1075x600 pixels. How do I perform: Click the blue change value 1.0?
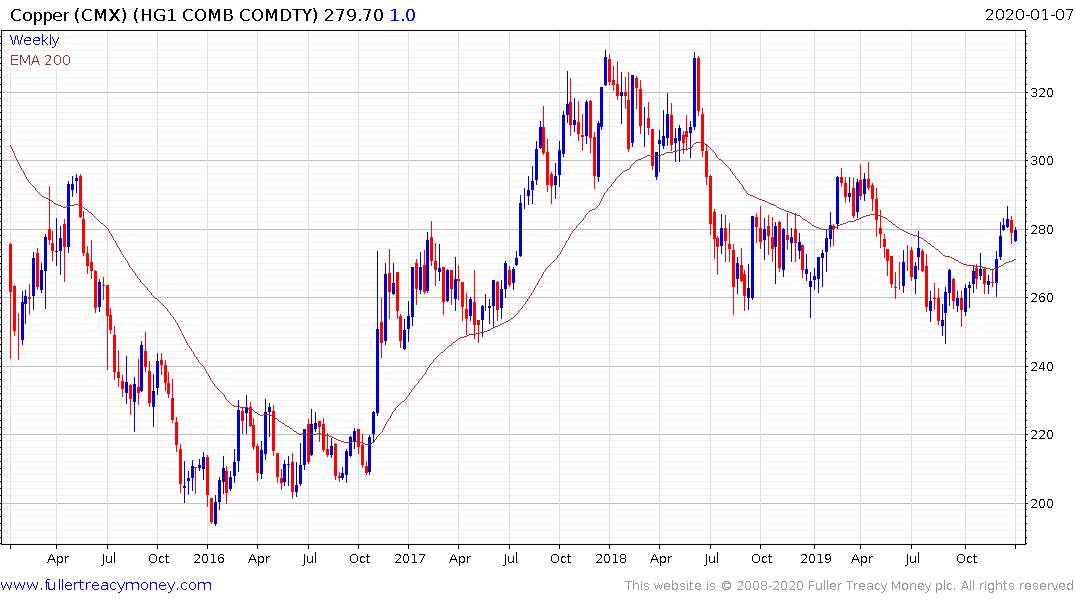point(402,15)
